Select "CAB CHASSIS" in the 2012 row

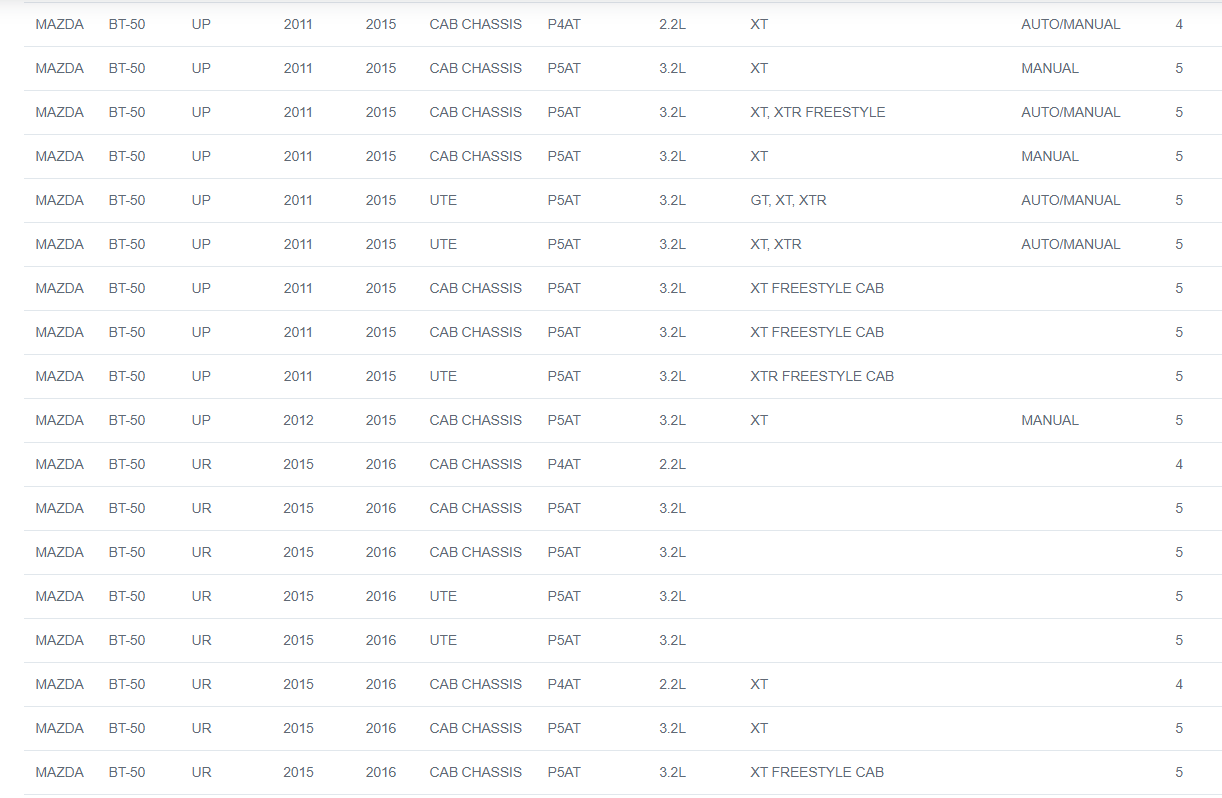click(x=476, y=420)
